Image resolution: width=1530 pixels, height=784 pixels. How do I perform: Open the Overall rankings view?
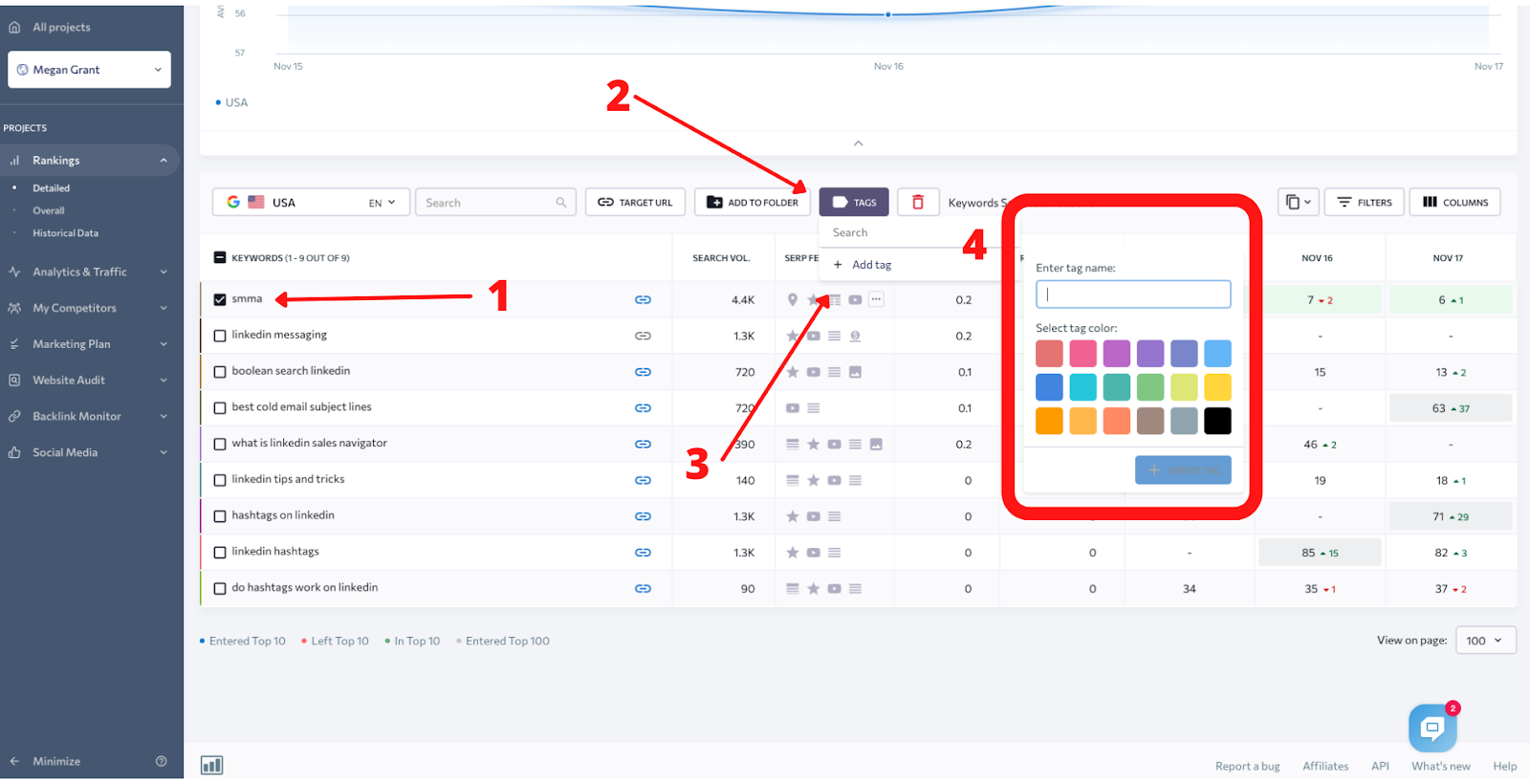[x=49, y=210]
